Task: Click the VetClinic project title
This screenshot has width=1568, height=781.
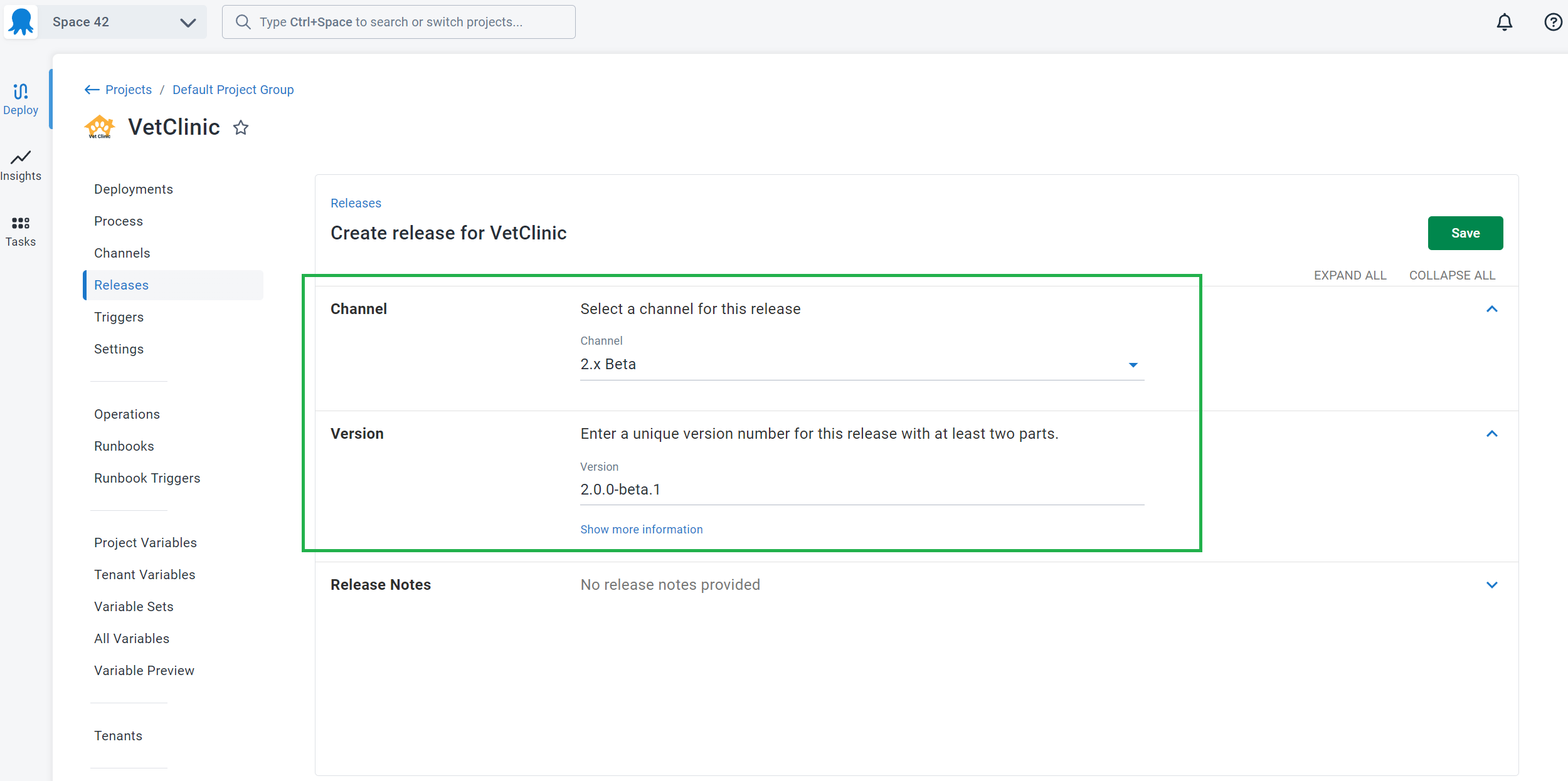Action: [174, 127]
